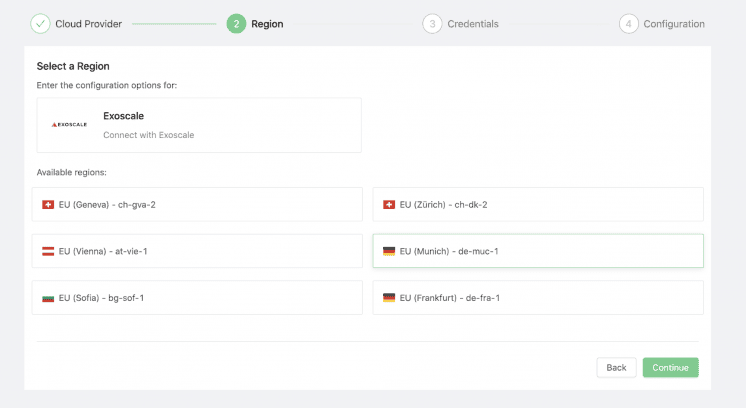
Task: Click the German flag beside Munich
Action: click(x=388, y=251)
